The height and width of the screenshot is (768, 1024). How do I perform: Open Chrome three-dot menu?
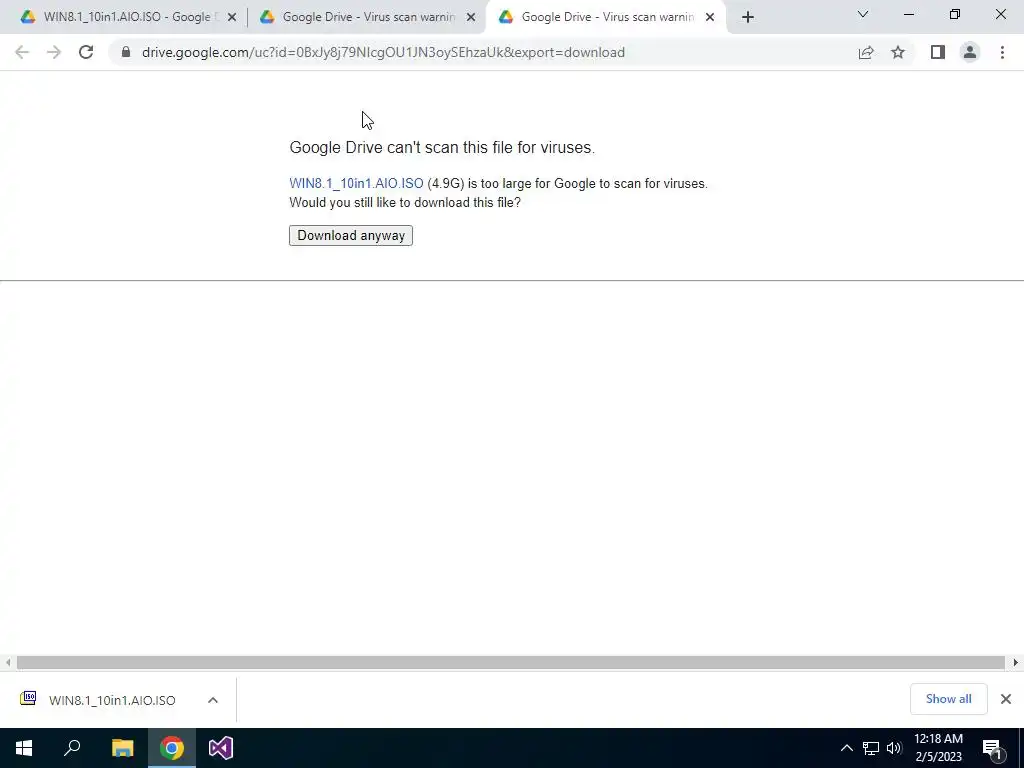[x=1002, y=52]
